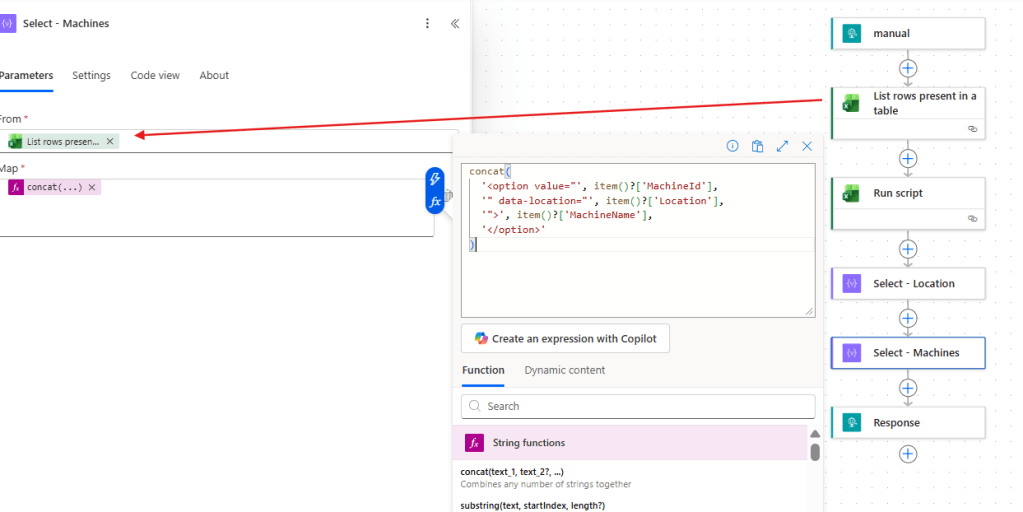The width and height of the screenshot is (1023, 512).
Task: Add step between manual and List rows
Action: click(x=908, y=68)
